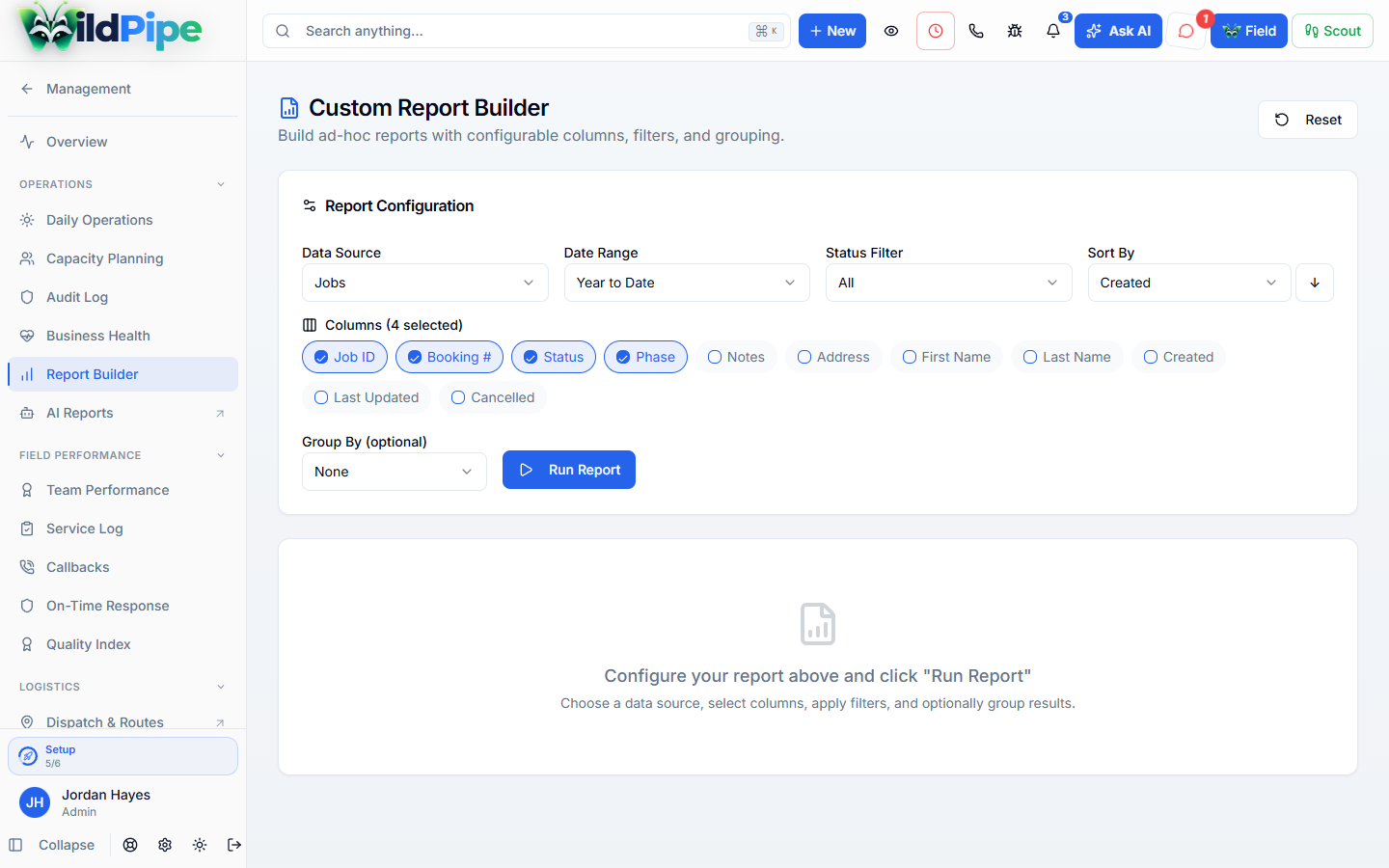Click the Dispatch & Routes external arrow
This screenshot has width=1389, height=868.
tap(220, 722)
